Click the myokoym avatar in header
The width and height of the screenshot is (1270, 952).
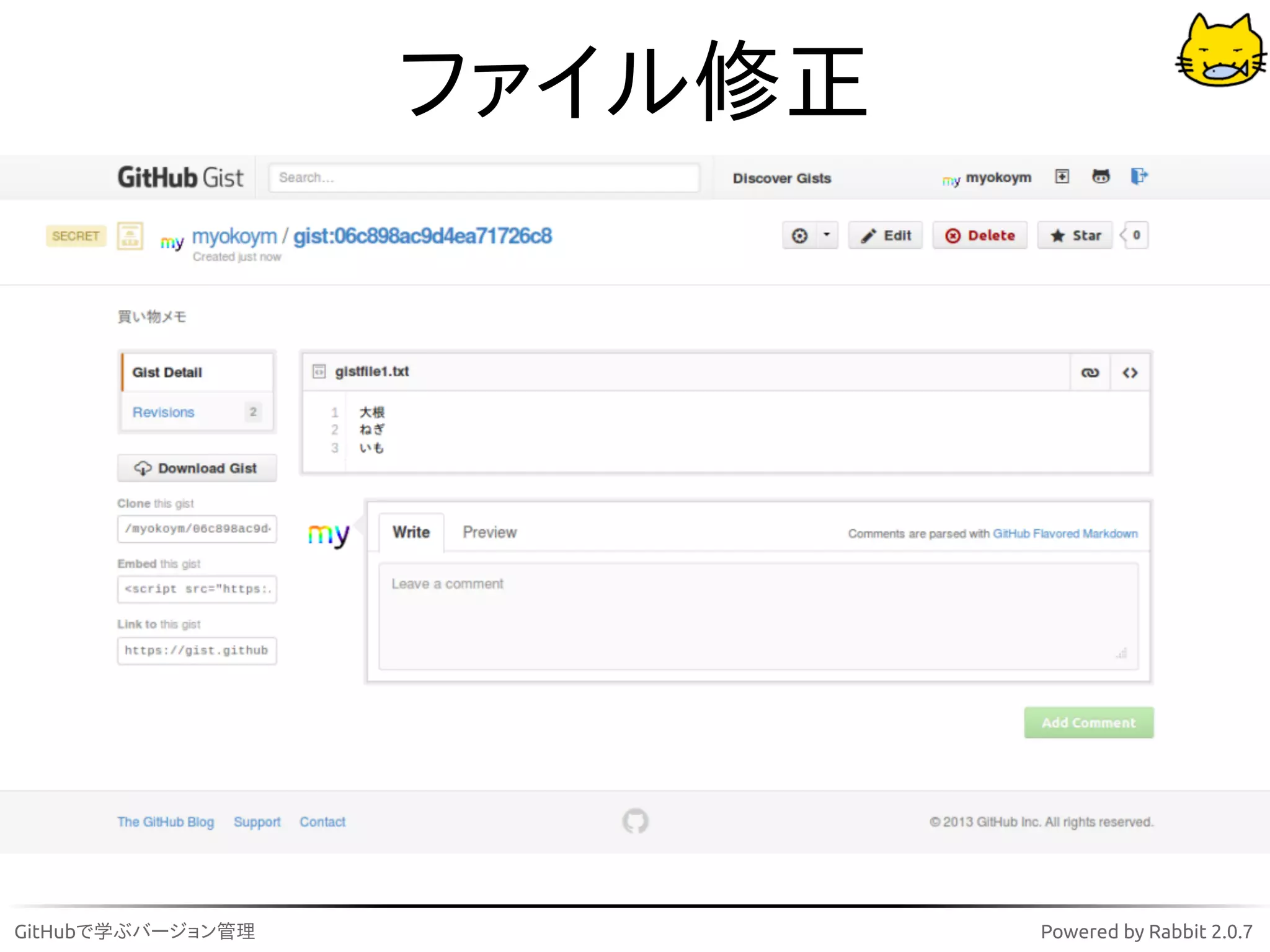[x=951, y=180]
